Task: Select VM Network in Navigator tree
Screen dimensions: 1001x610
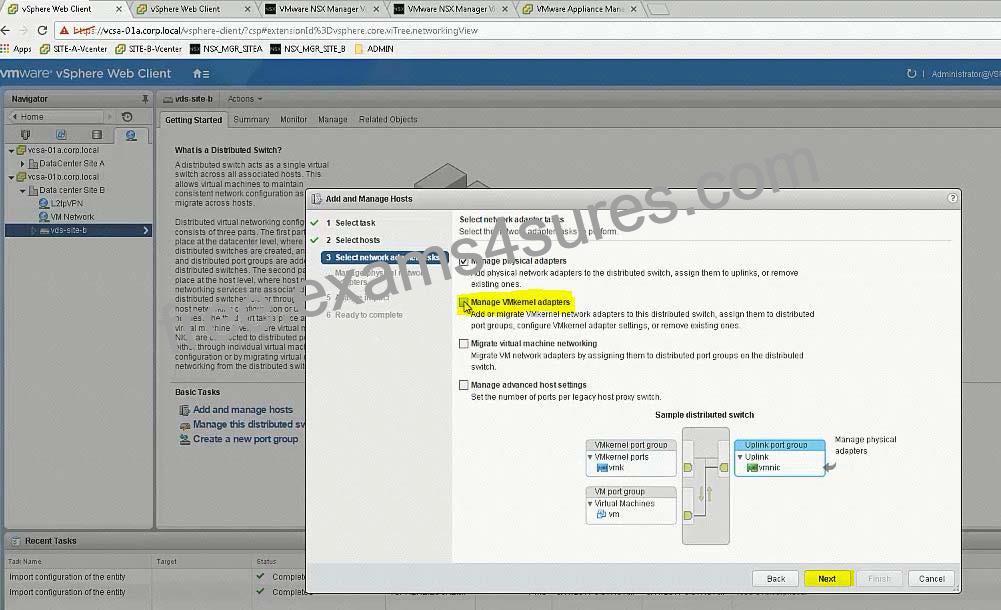Action: (x=72, y=217)
